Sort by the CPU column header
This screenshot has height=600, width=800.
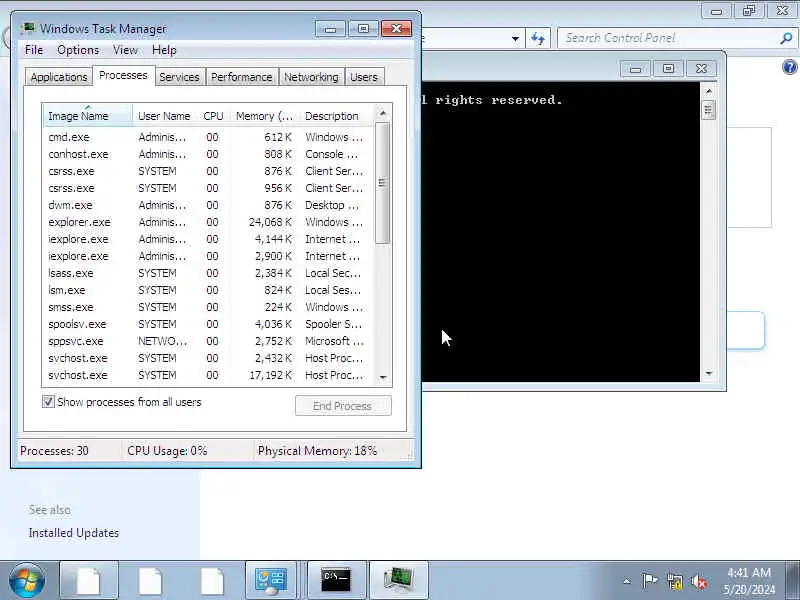coord(213,116)
